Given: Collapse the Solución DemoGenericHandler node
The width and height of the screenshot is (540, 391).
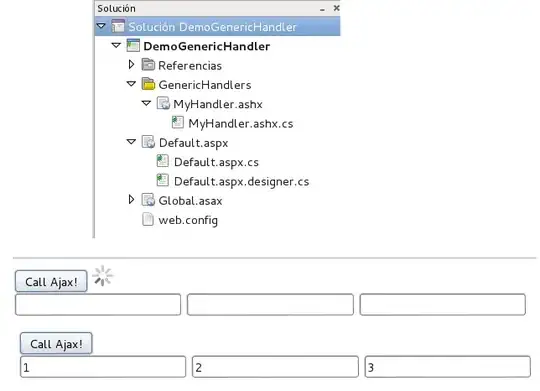Looking at the screenshot, I should tap(101, 26).
